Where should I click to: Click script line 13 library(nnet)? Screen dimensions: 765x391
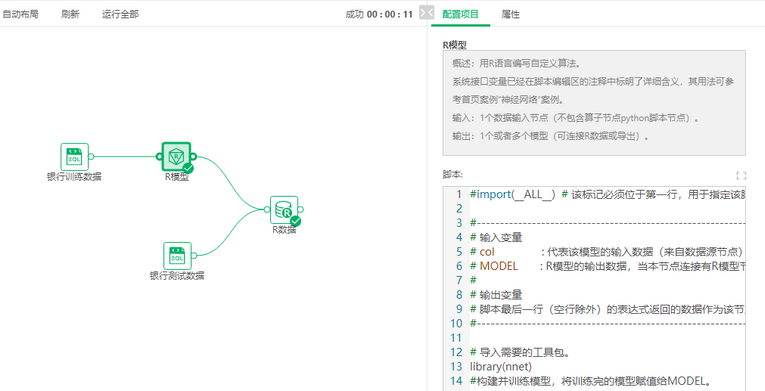pos(501,366)
